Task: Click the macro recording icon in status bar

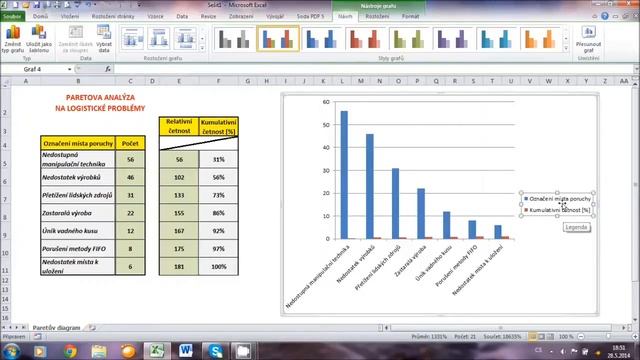Action: (37, 337)
